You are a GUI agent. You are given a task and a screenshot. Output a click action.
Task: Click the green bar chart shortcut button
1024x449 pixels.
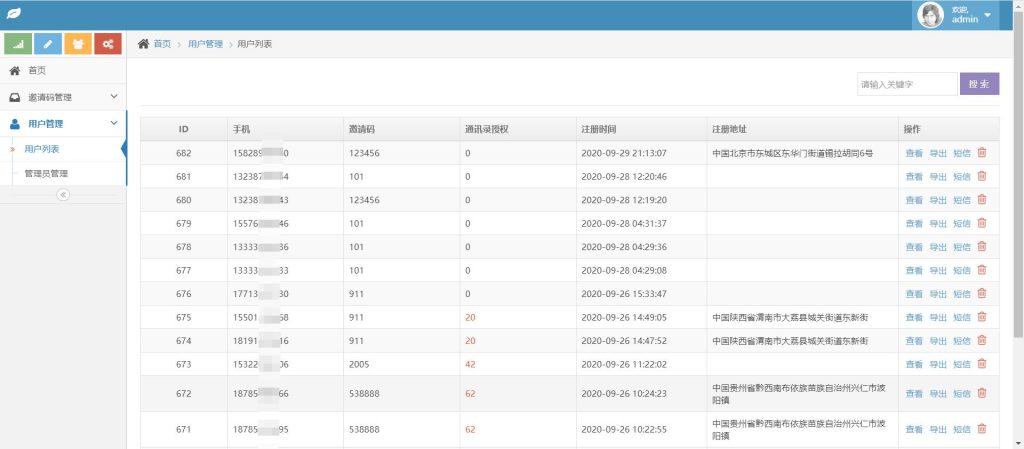[x=18, y=44]
